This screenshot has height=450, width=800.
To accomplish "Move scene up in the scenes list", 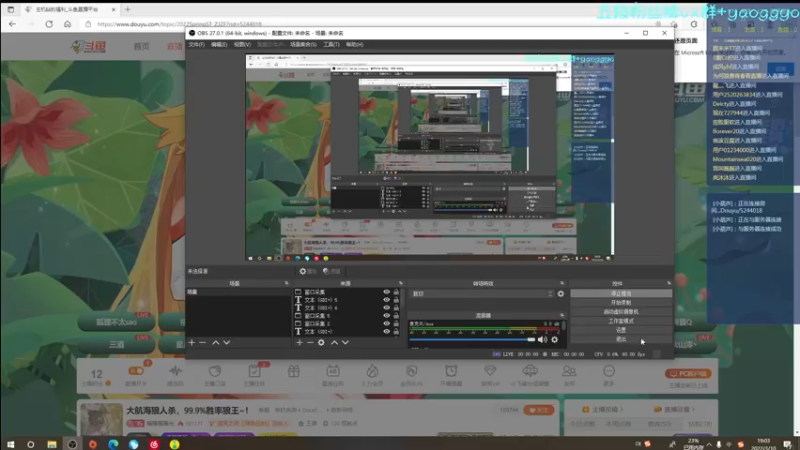I will coord(216,342).
